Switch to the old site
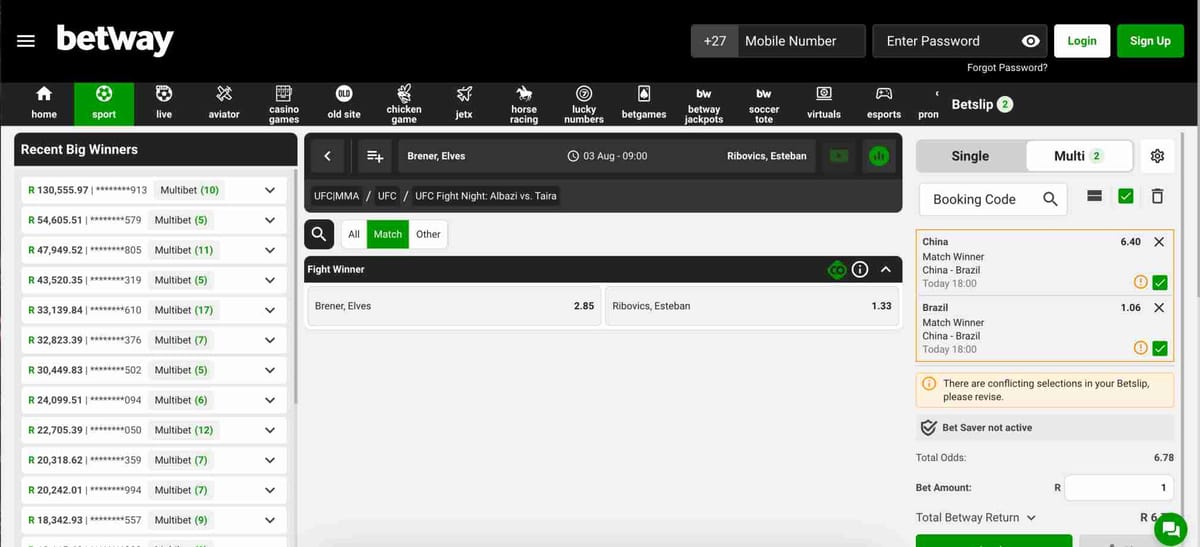This screenshot has width=1200, height=547. point(344,102)
